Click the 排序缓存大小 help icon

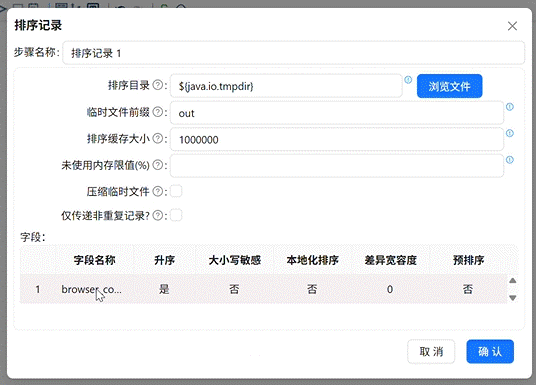[x=158, y=138]
